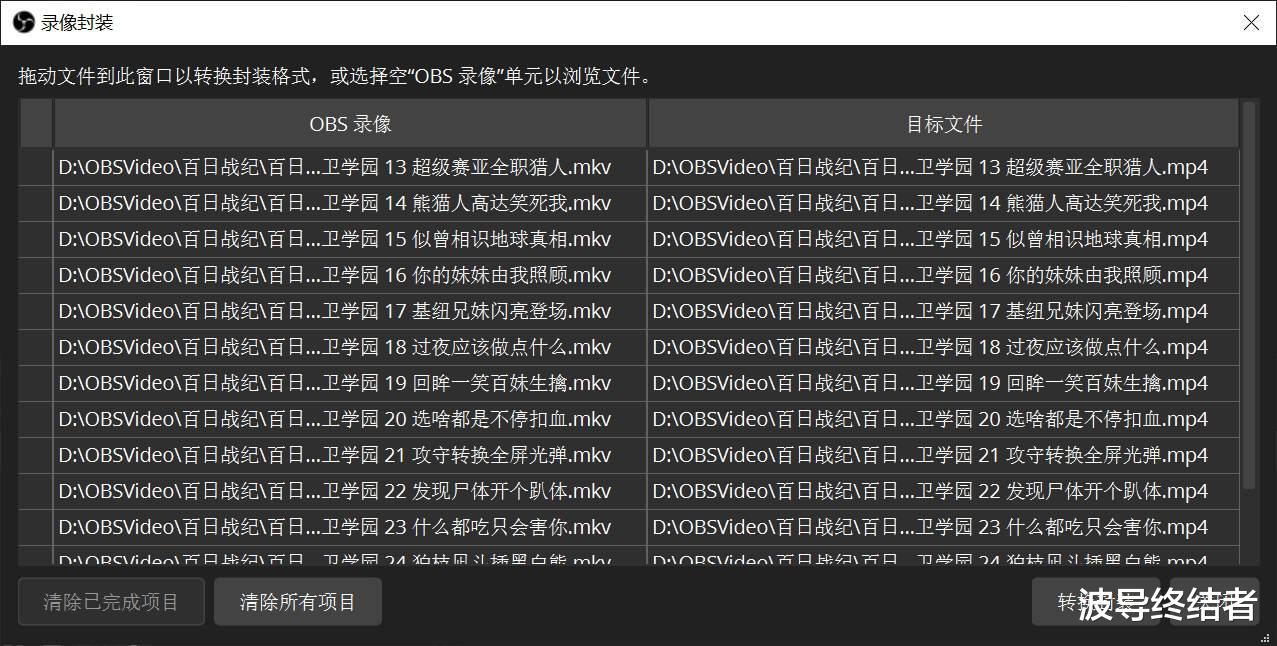The height and width of the screenshot is (646, 1277).
Task: Click the 清除所有项目 button
Action: click(298, 602)
